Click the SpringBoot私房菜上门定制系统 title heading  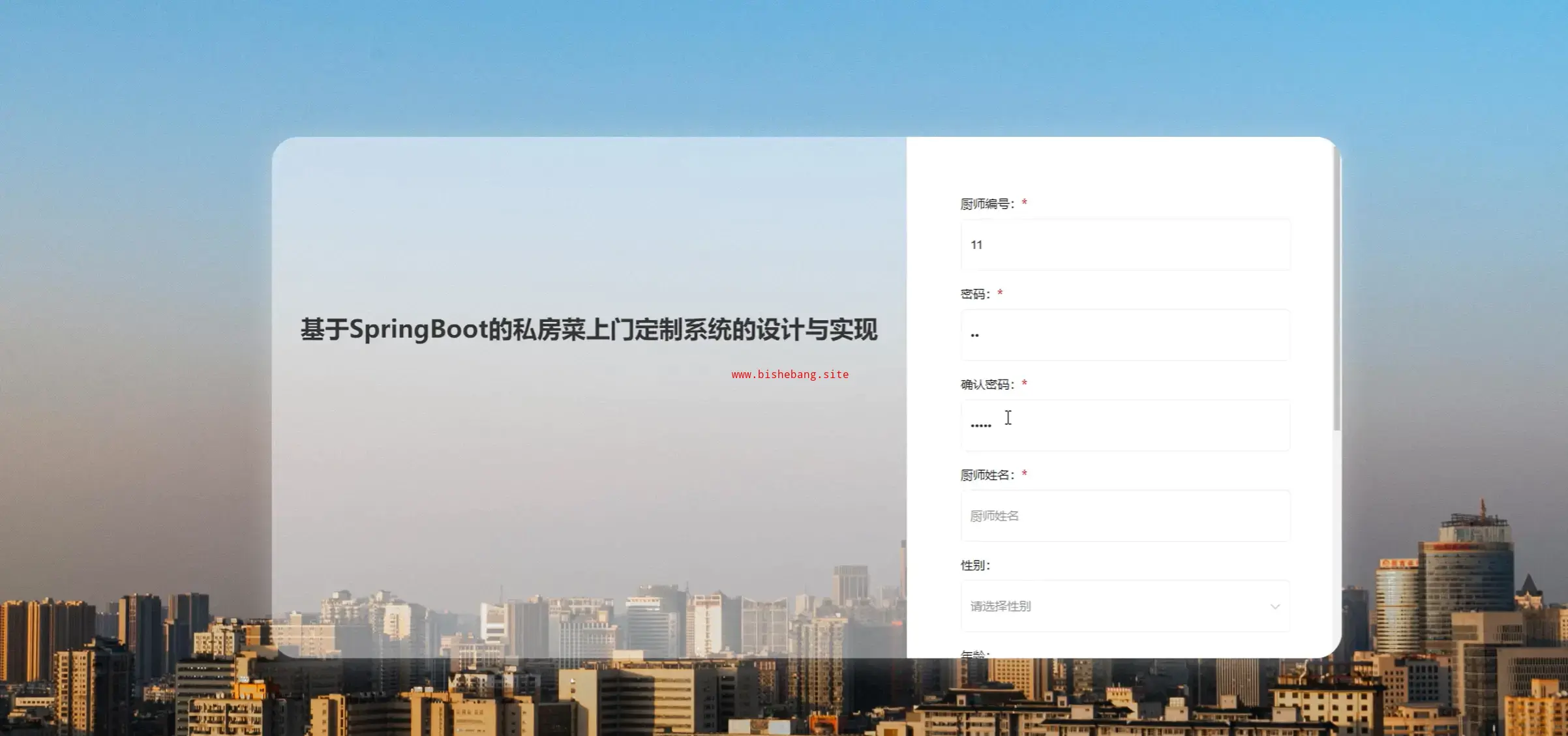click(588, 329)
